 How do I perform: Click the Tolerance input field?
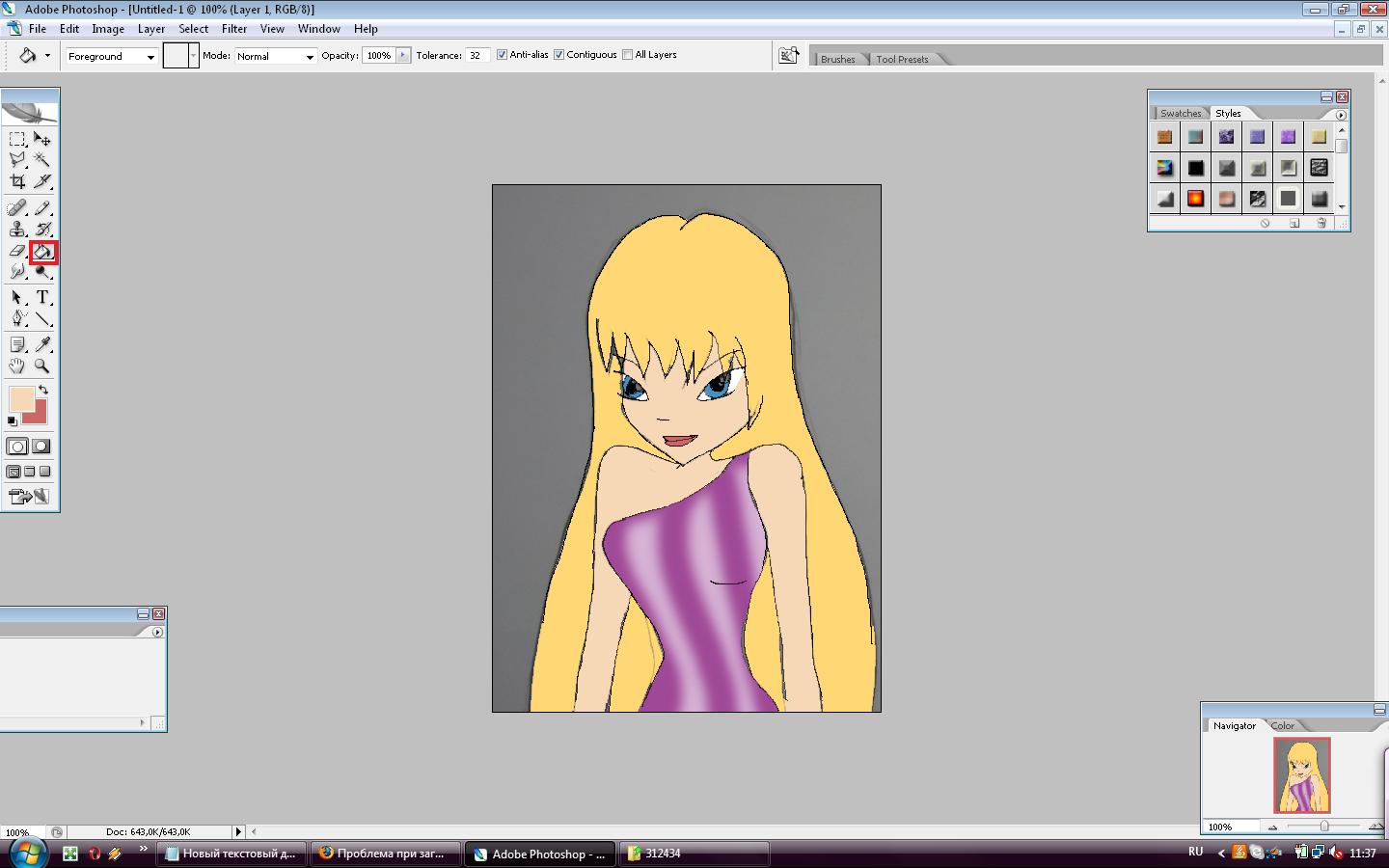pyautogui.click(x=477, y=56)
